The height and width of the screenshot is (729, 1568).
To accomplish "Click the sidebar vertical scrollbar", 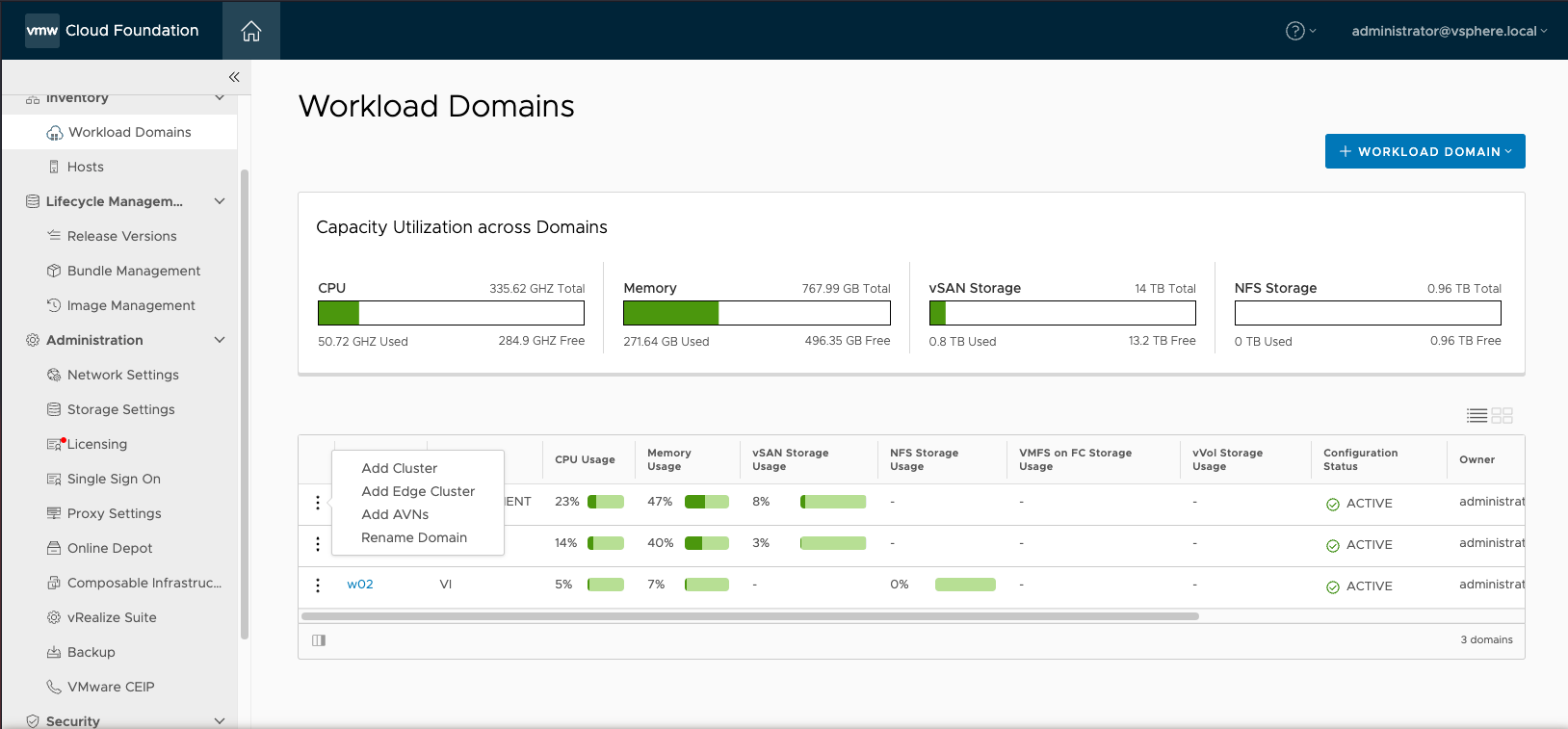I will point(245,404).
